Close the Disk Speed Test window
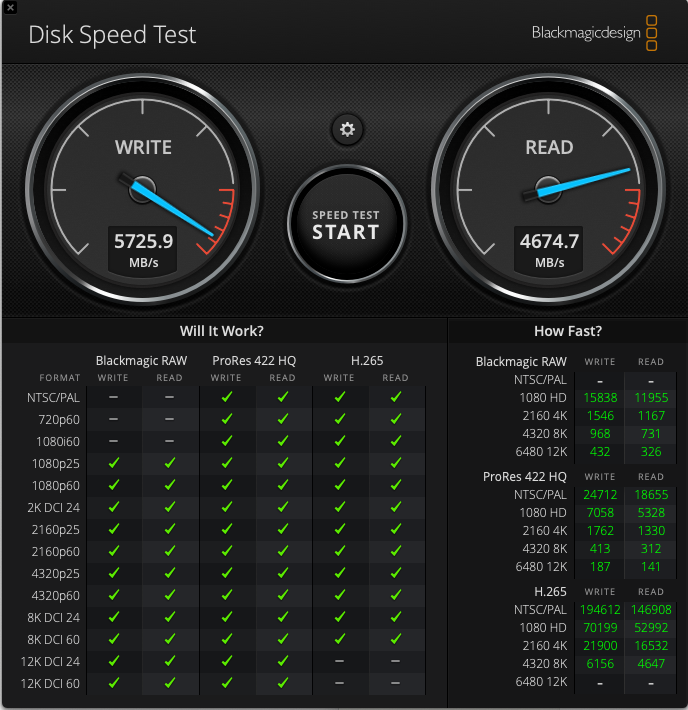The image size is (688, 710). pyautogui.click(x=9, y=6)
